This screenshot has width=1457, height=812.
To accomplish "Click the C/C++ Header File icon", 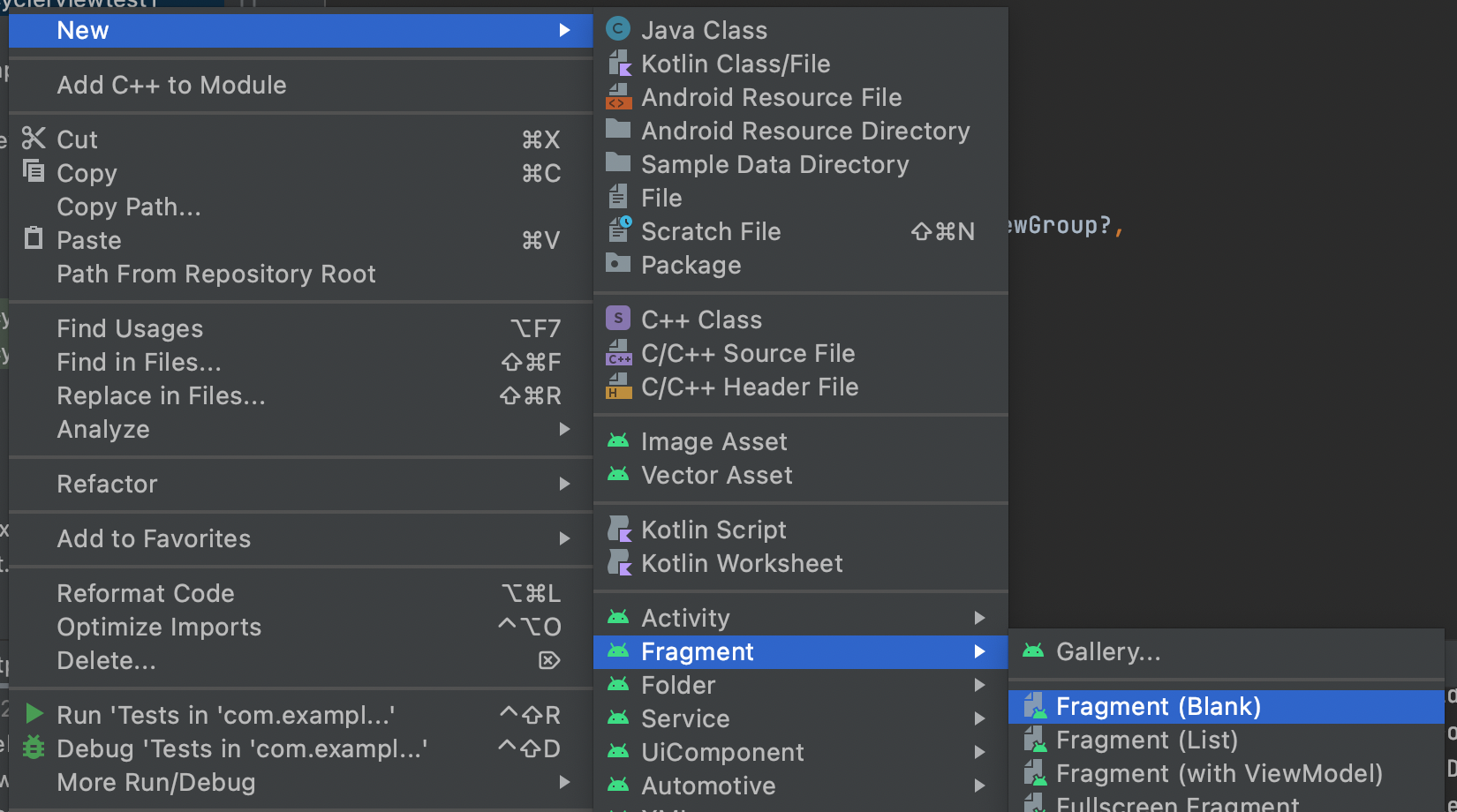I will [x=619, y=387].
